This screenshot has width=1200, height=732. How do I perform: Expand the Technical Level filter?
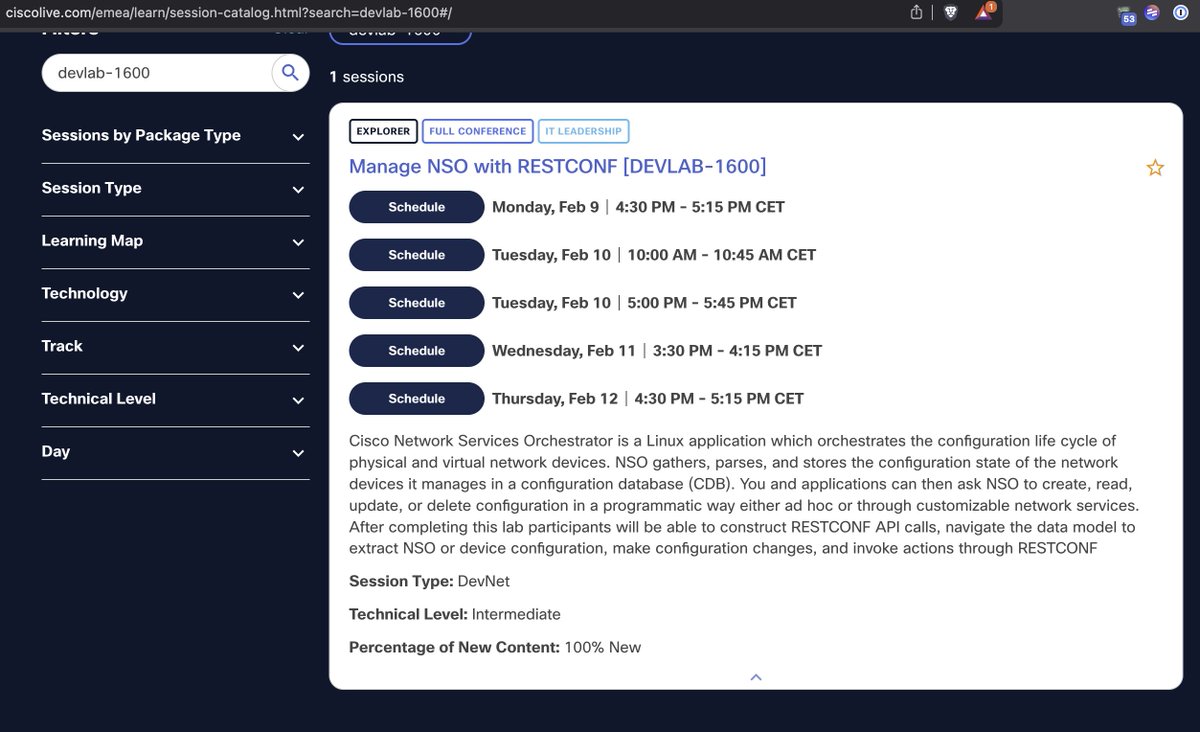pos(175,399)
